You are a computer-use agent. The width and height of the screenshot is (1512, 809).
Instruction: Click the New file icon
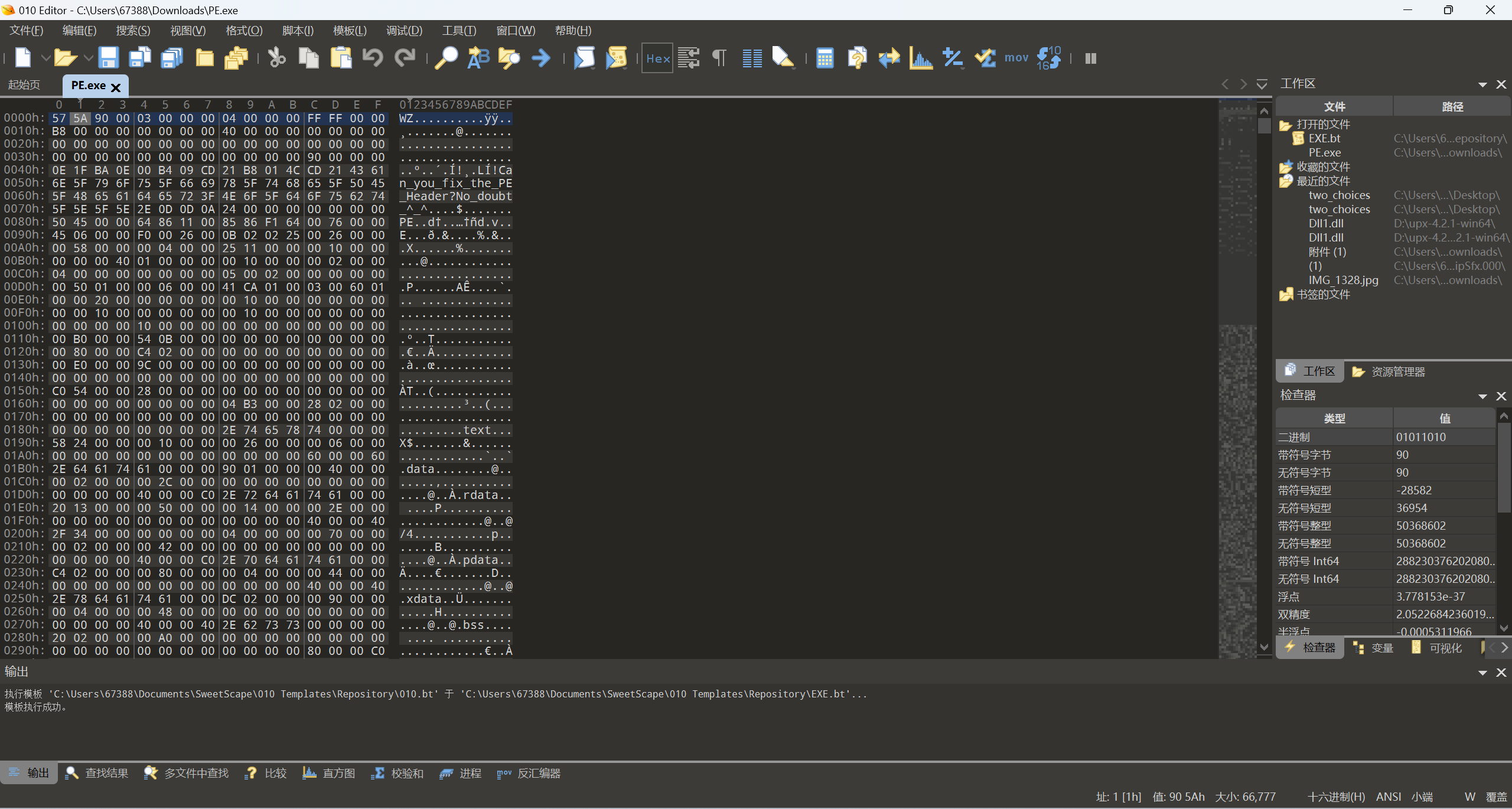22,58
